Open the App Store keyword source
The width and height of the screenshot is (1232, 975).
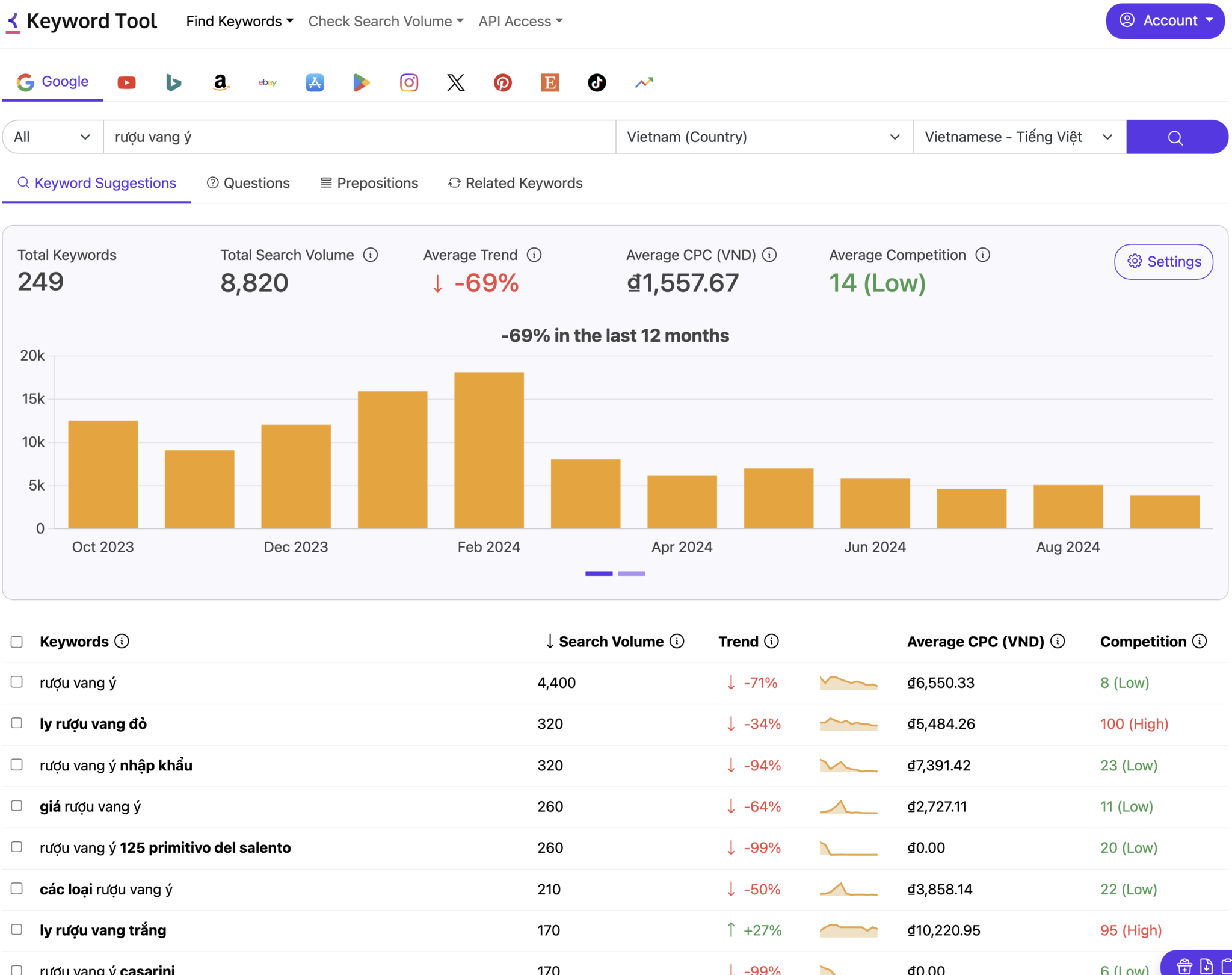coord(315,82)
